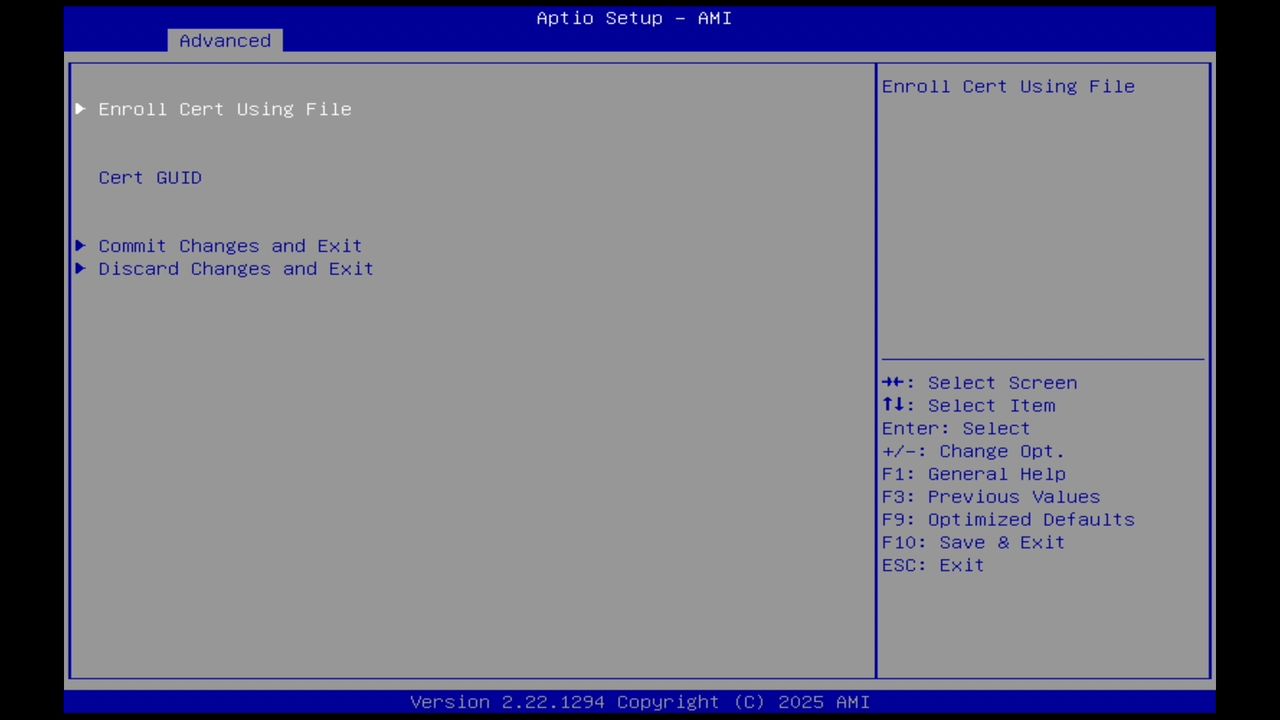Click the Cert GUID field
Screen dimensions: 1280x720
click(x=150, y=177)
